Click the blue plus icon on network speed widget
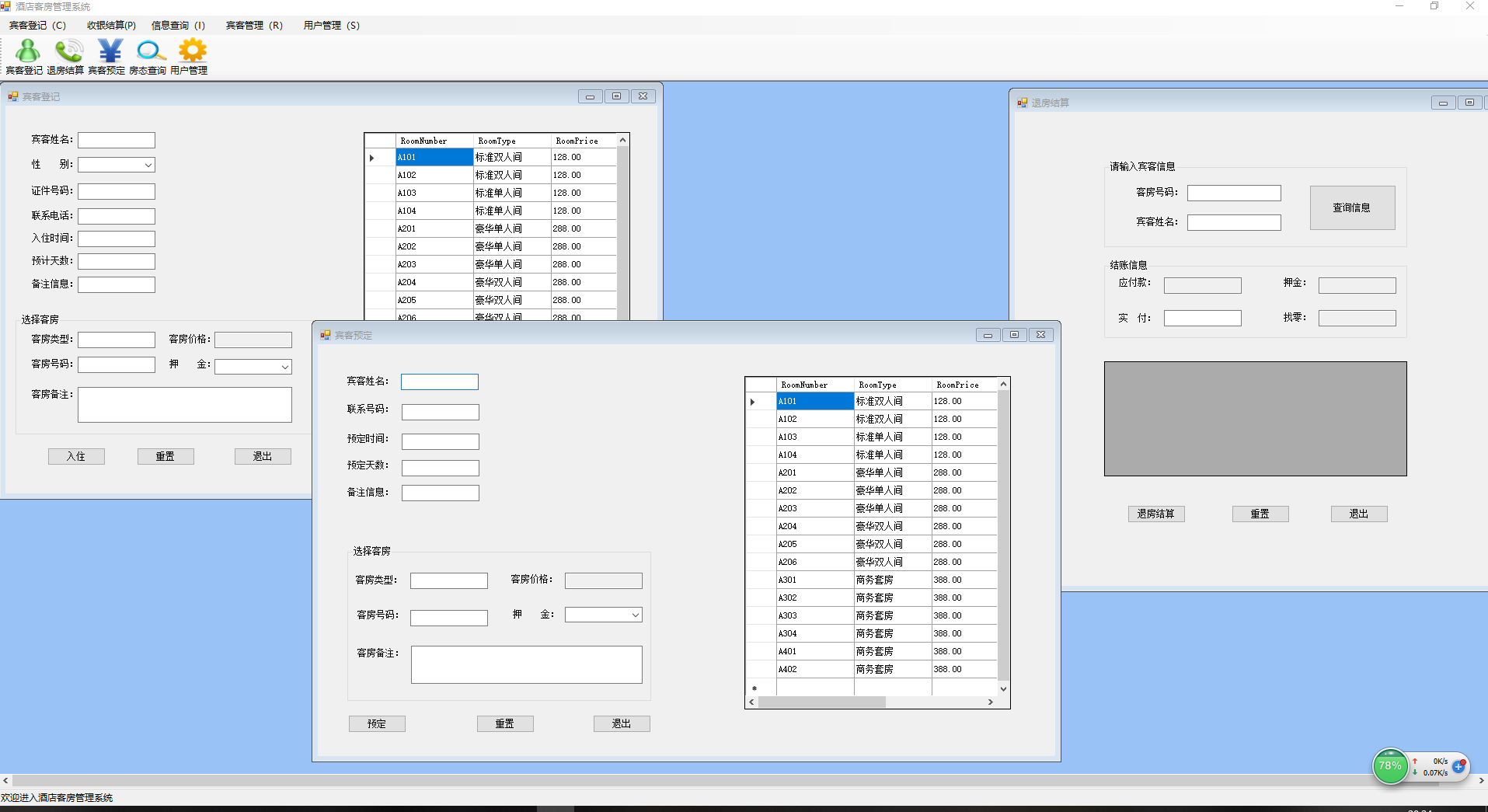1488x812 pixels. point(1458,767)
